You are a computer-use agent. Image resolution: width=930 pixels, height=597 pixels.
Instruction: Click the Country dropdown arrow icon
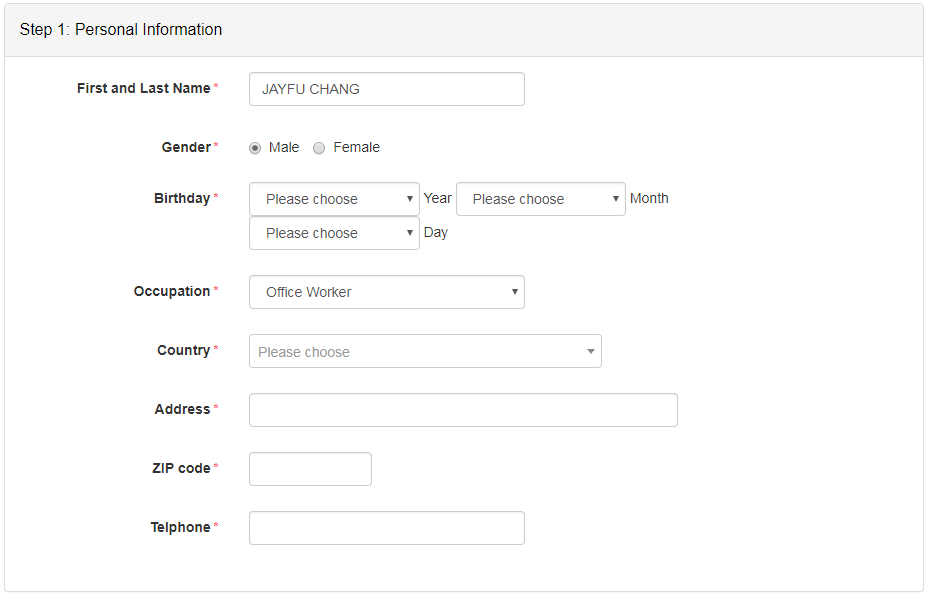[x=591, y=352]
